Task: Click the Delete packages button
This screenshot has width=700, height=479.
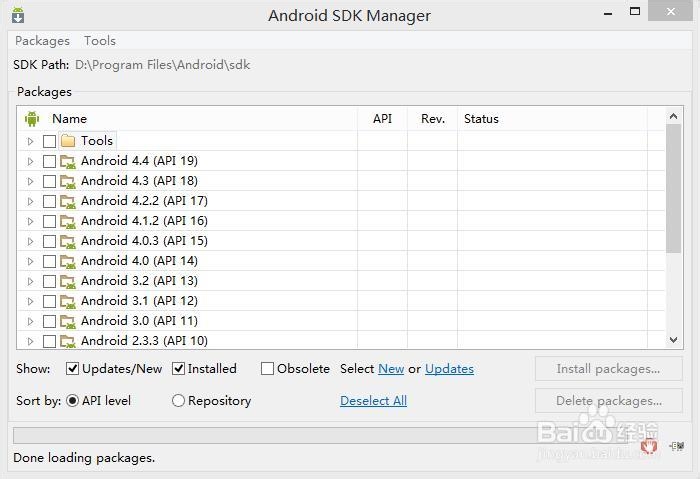Action: click(x=608, y=400)
